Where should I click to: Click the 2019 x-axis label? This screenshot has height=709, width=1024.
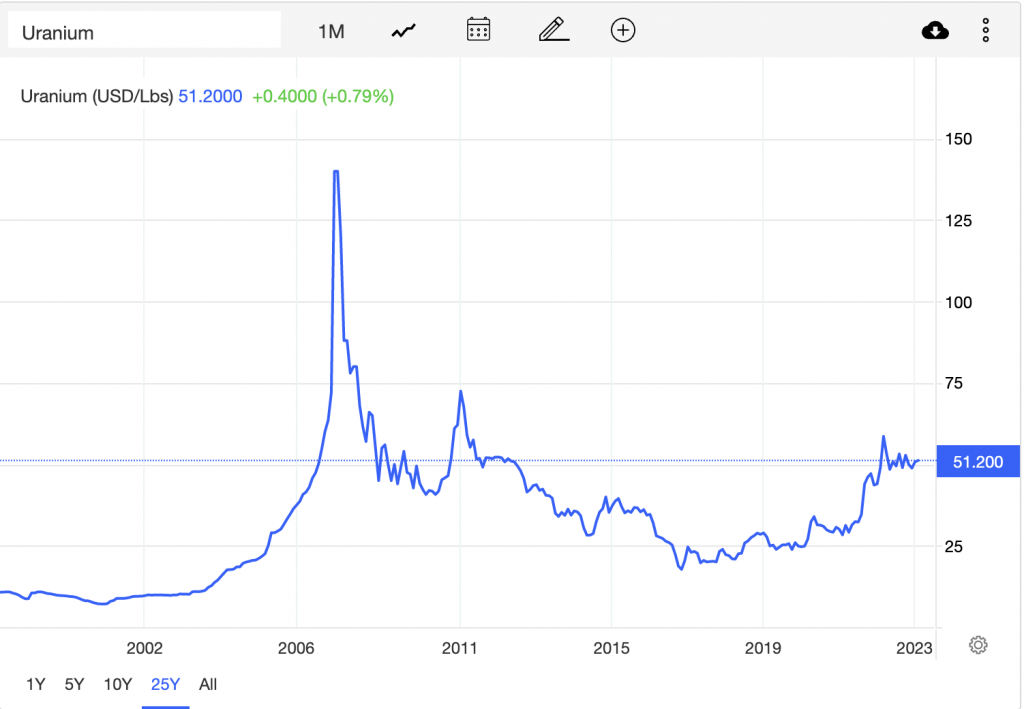[763, 648]
